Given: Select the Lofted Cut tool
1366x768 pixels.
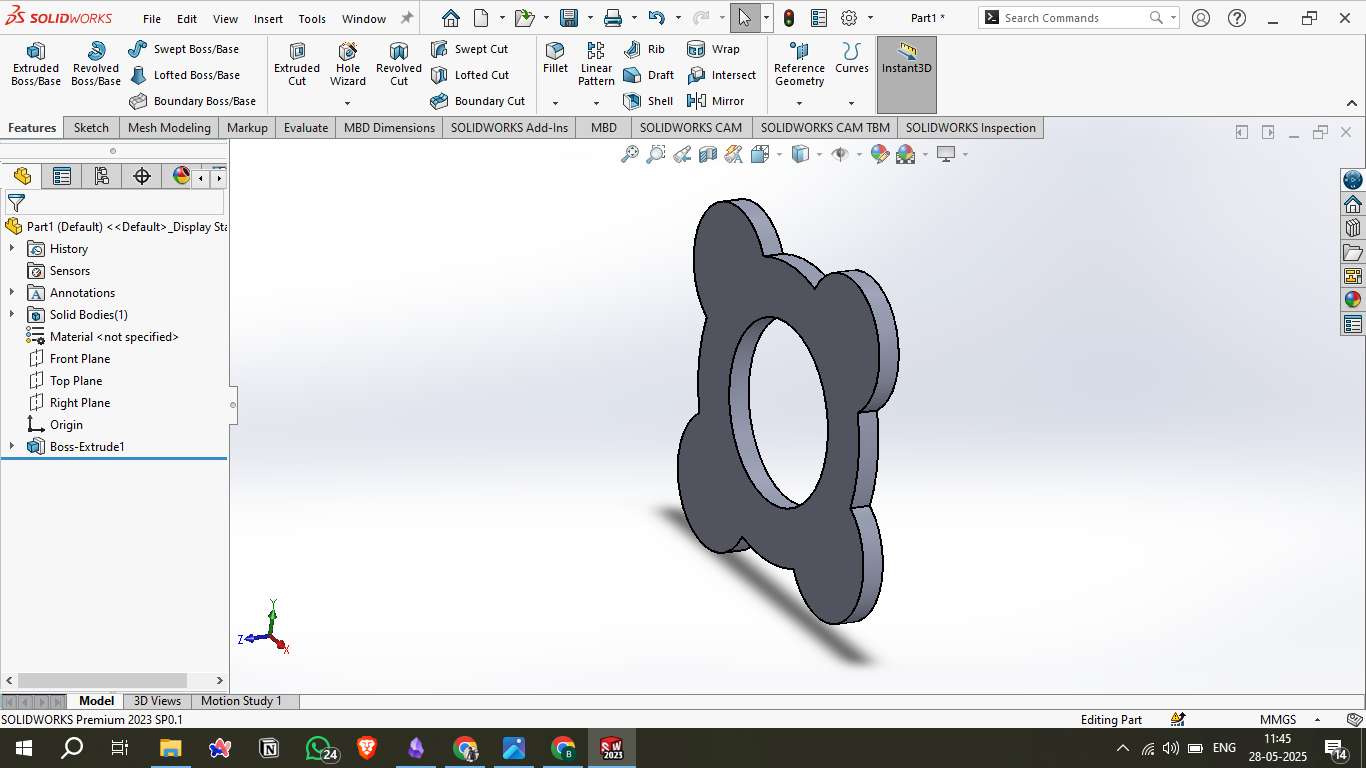Looking at the screenshot, I should tap(470, 75).
